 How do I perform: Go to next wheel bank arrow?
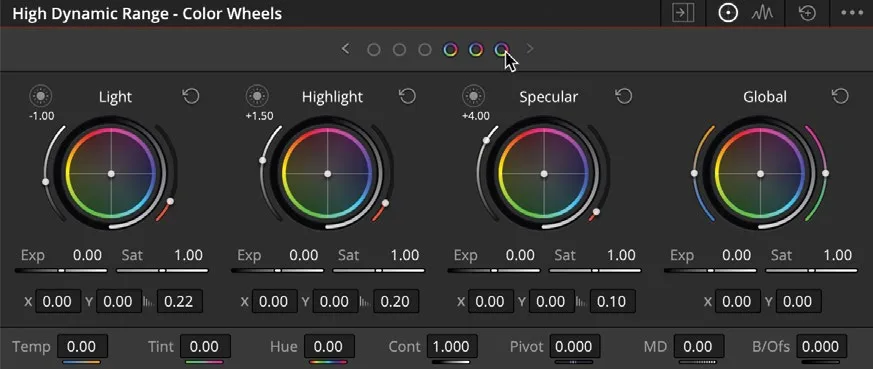[529, 50]
